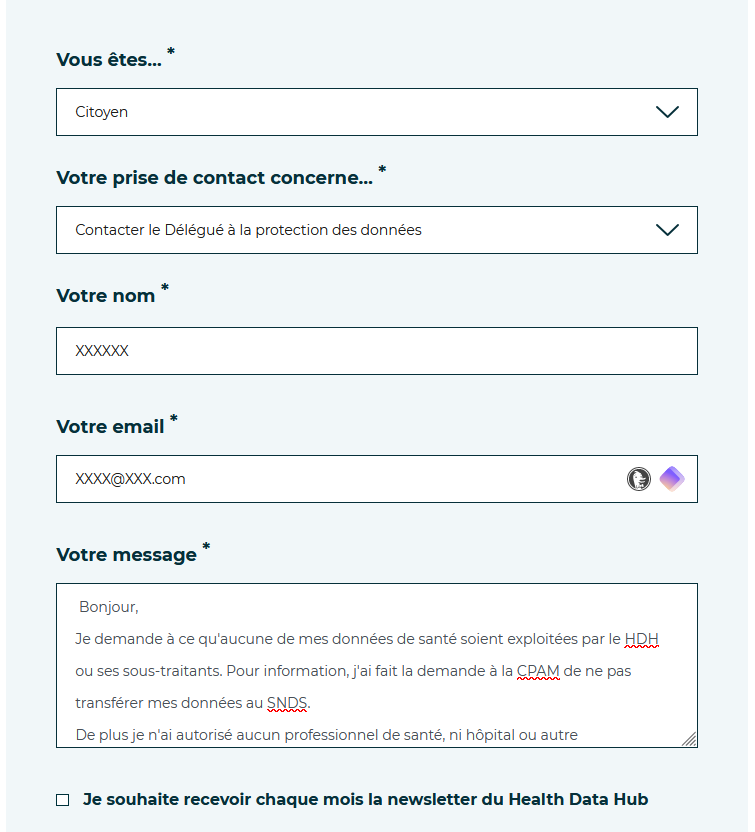
Task: Open the contact subject dropdown about data protection
Action: (x=350, y=230)
